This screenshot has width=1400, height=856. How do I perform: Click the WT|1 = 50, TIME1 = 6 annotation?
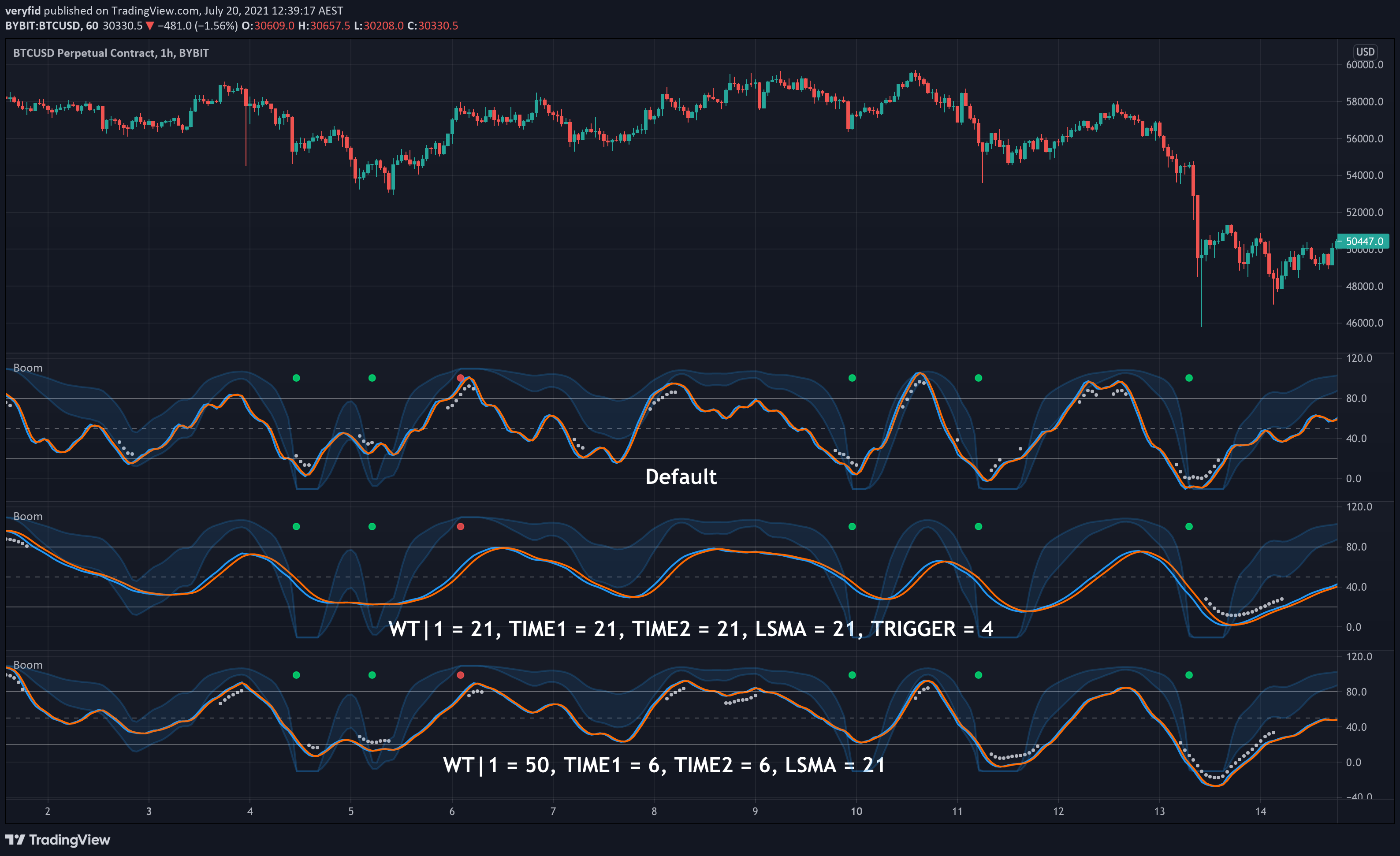664,765
